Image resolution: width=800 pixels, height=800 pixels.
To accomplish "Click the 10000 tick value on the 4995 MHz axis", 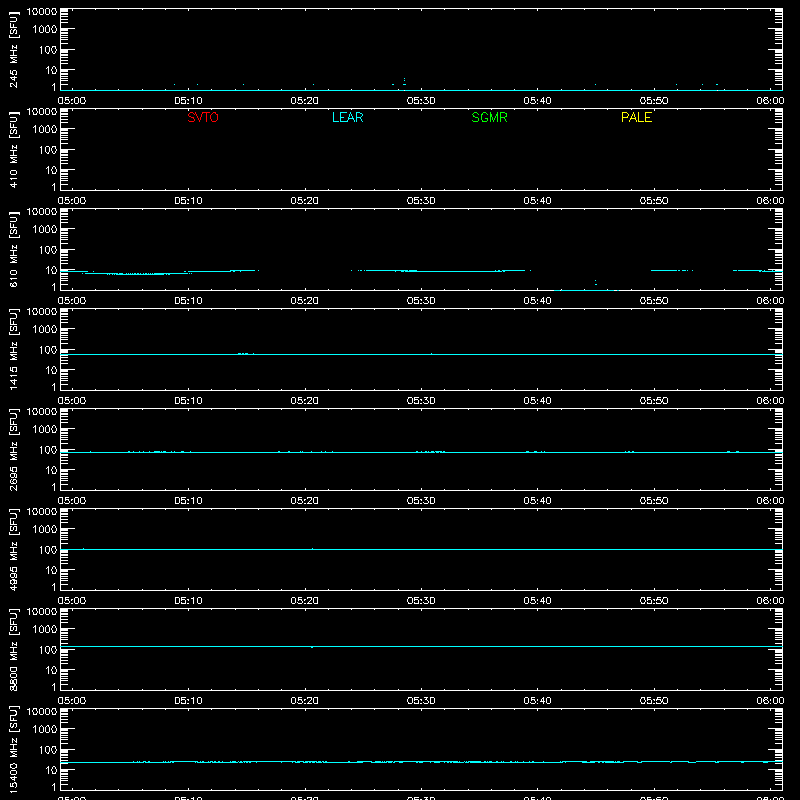I will coord(42,512).
